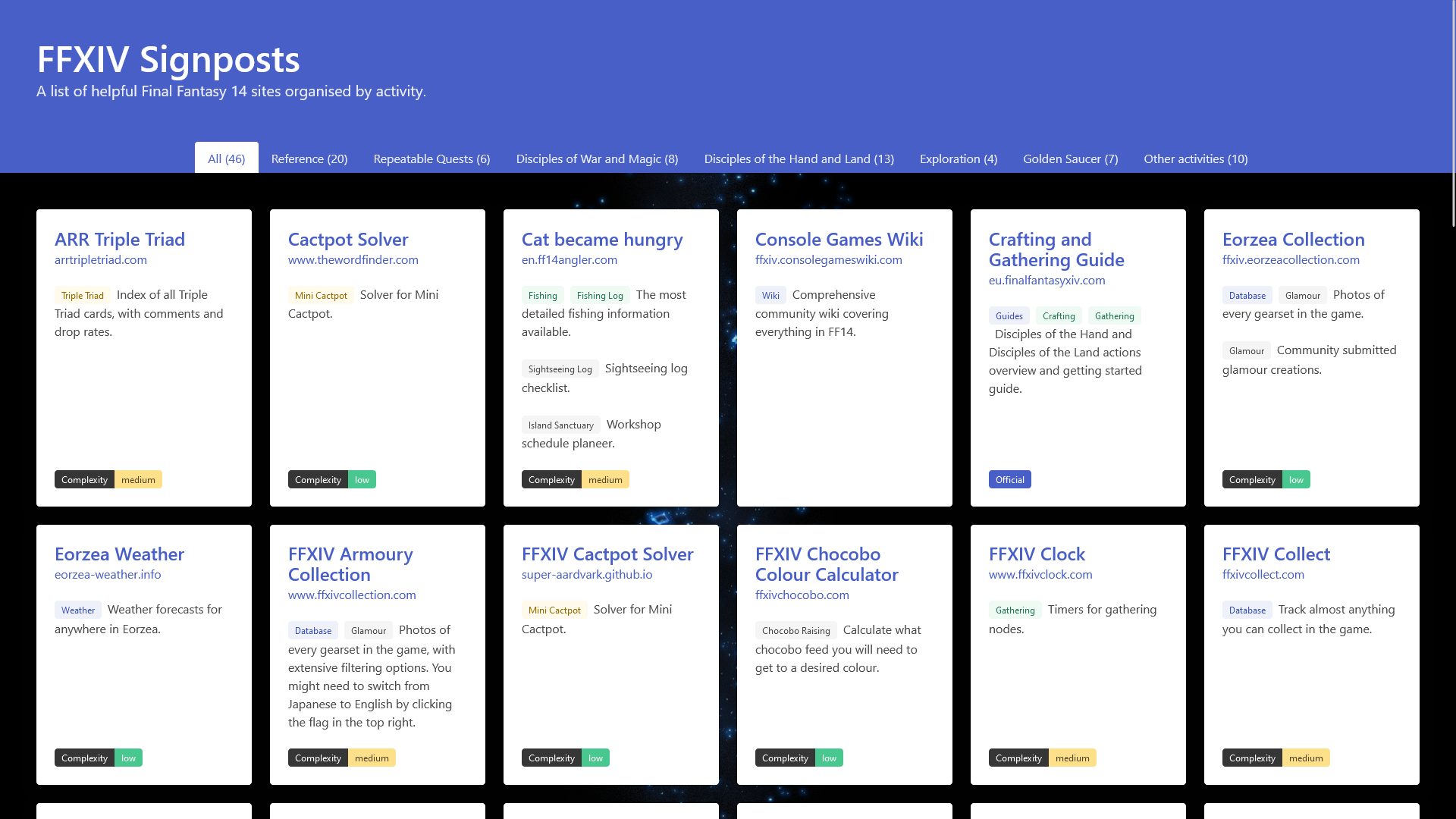Open the Crafting and Gathering Guide title
1456x819 pixels.
coord(1056,249)
